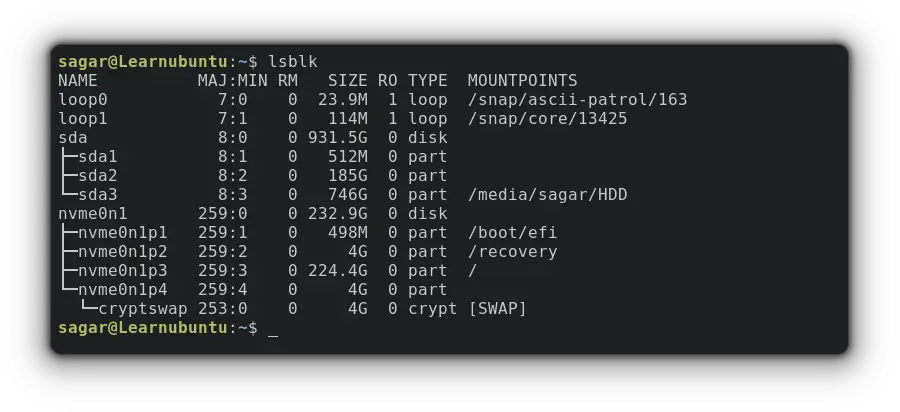The width and height of the screenshot is (900, 412).
Task: Click the MOUNTPOINTS column header
Action: coord(522,80)
